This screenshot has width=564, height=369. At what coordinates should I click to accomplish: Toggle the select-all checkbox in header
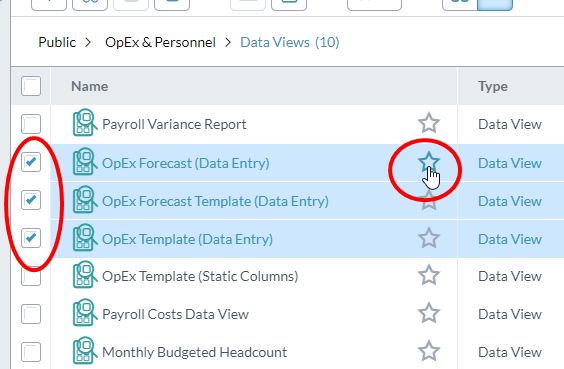[x=31, y=86]
